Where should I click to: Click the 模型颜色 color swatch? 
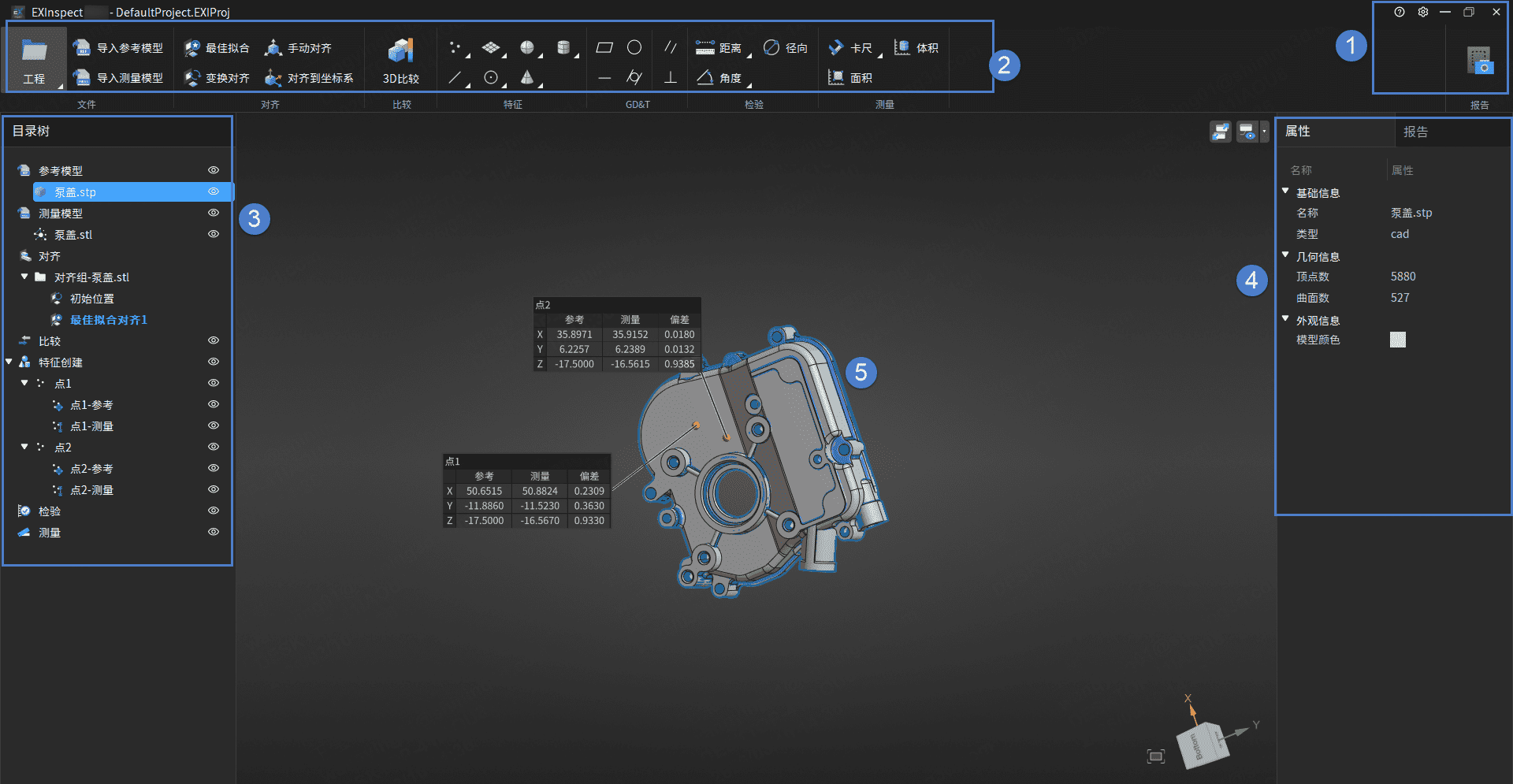pos(1398,340)
